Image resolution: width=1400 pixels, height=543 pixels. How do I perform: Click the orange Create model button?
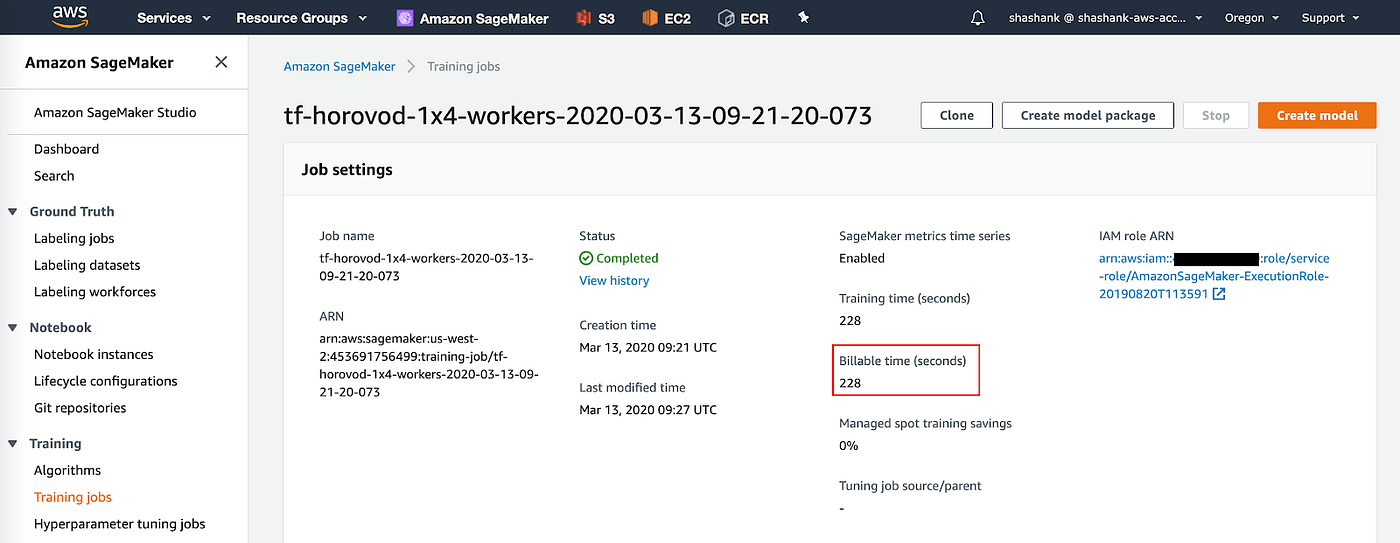1317,115
